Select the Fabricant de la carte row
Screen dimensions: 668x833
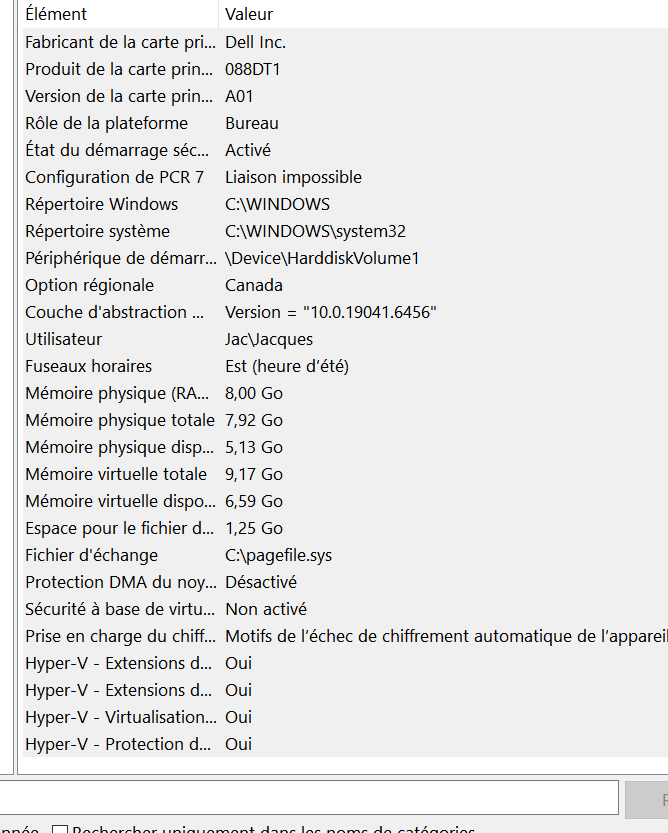click(345, 42)
